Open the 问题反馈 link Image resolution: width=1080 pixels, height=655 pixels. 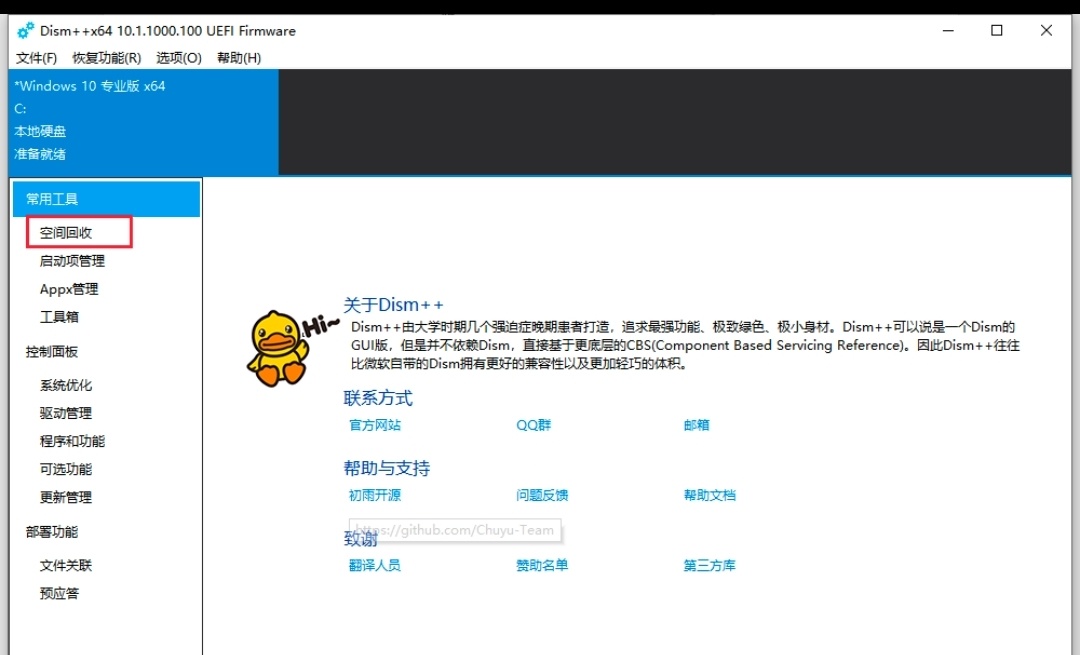542,495
